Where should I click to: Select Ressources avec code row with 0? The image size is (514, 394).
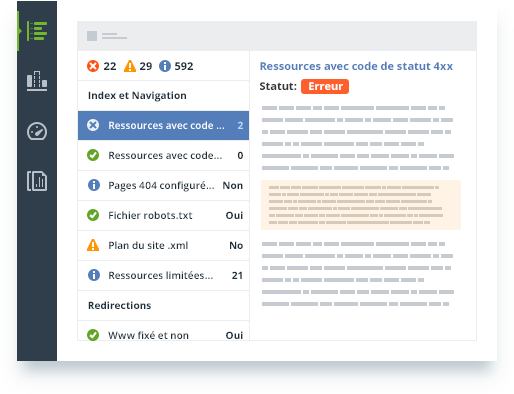pyautogui.click(x=163, y=155)
